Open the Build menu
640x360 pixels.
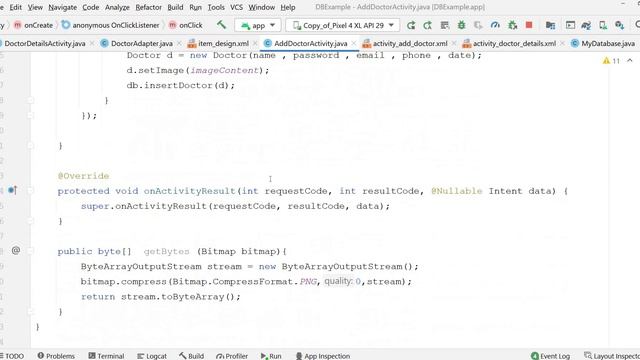(x=175, y=7)
